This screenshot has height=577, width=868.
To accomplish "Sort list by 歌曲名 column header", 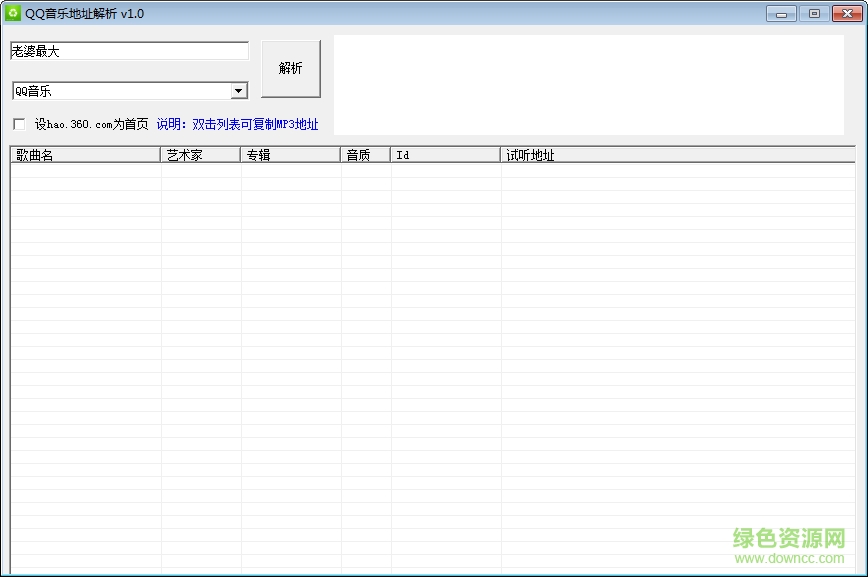I will (85, 155).
